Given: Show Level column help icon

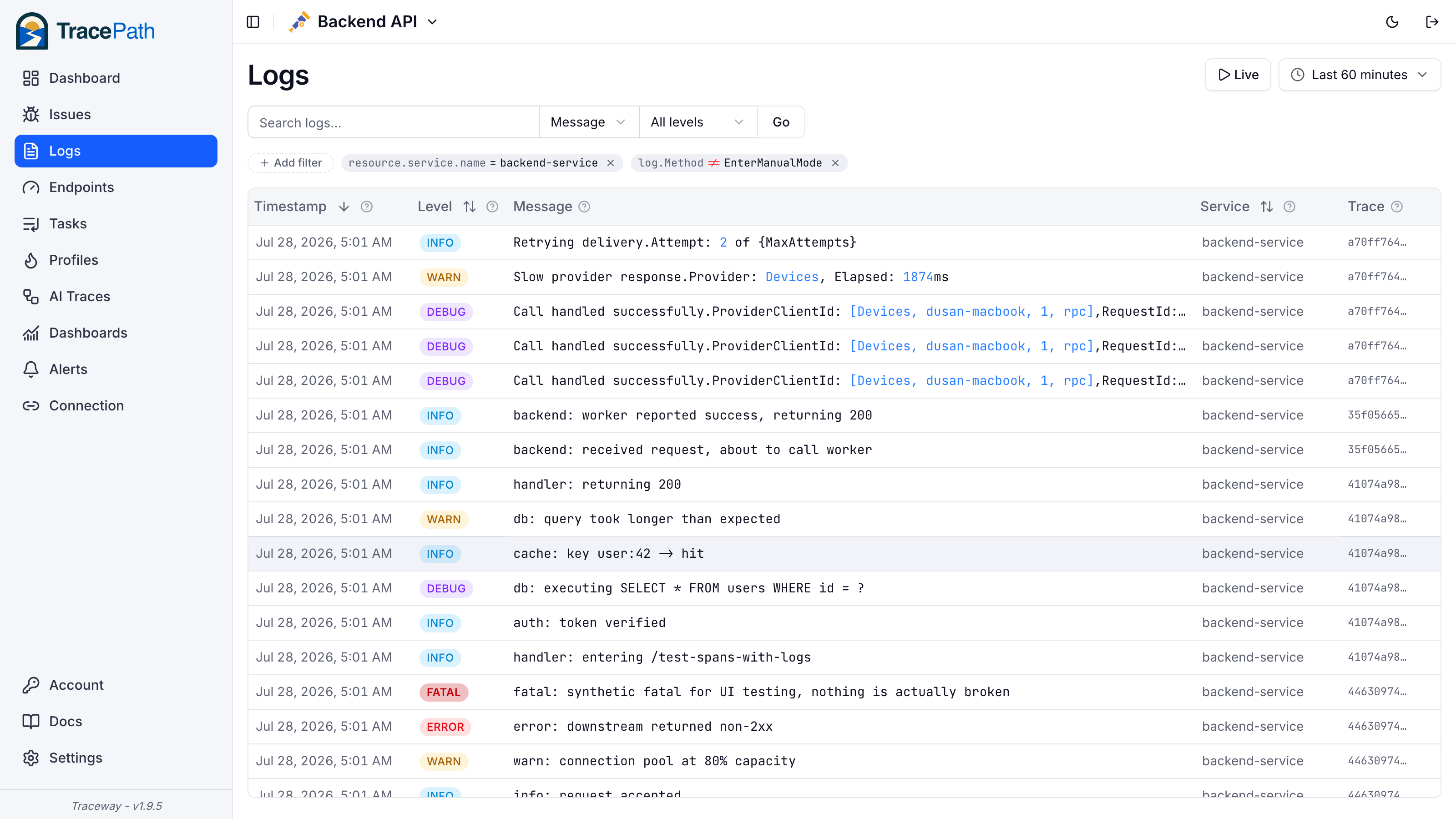Looking at the screenshot, I should [492, 207].
